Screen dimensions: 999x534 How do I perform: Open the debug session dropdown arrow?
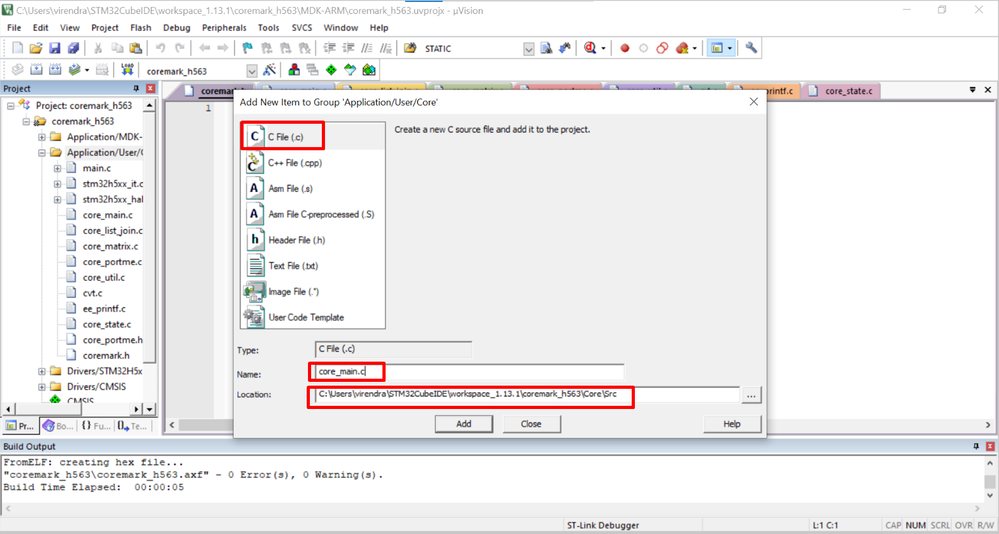tap(603, 48)
